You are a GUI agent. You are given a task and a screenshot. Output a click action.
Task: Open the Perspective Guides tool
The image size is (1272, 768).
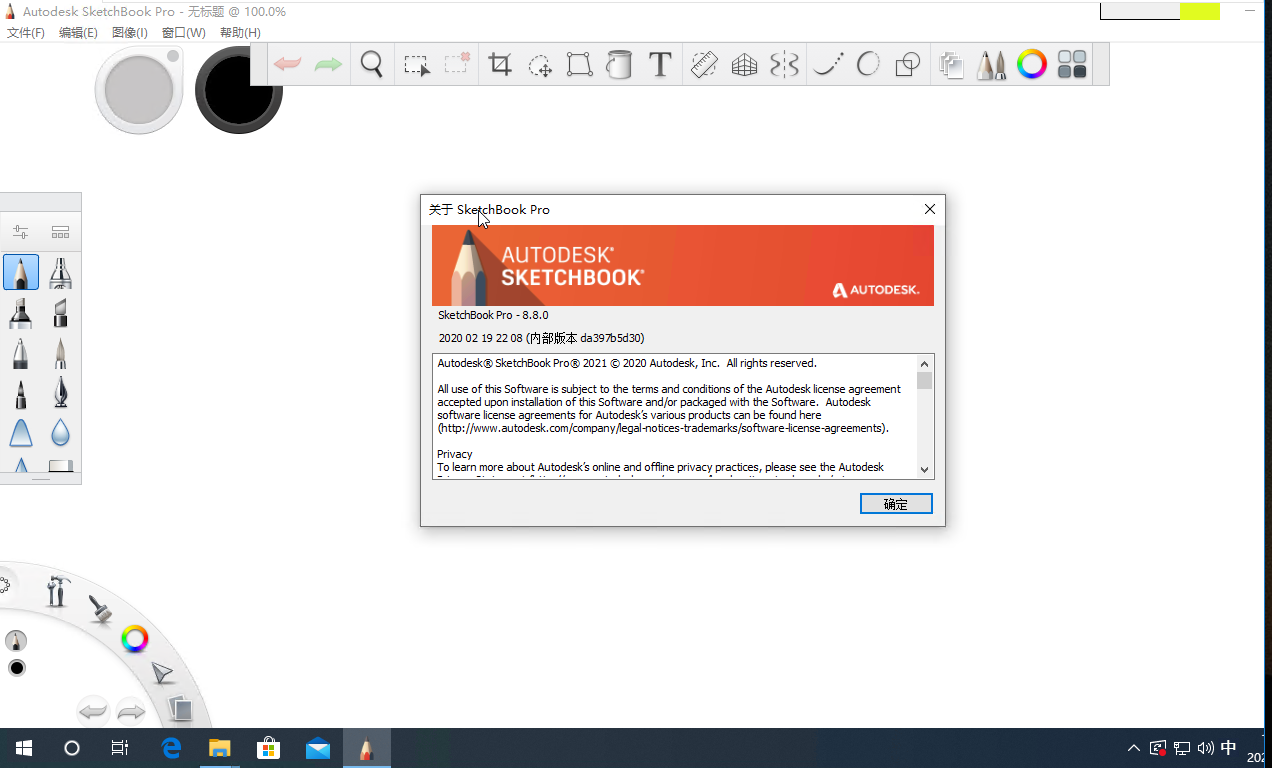pos(744,65)
